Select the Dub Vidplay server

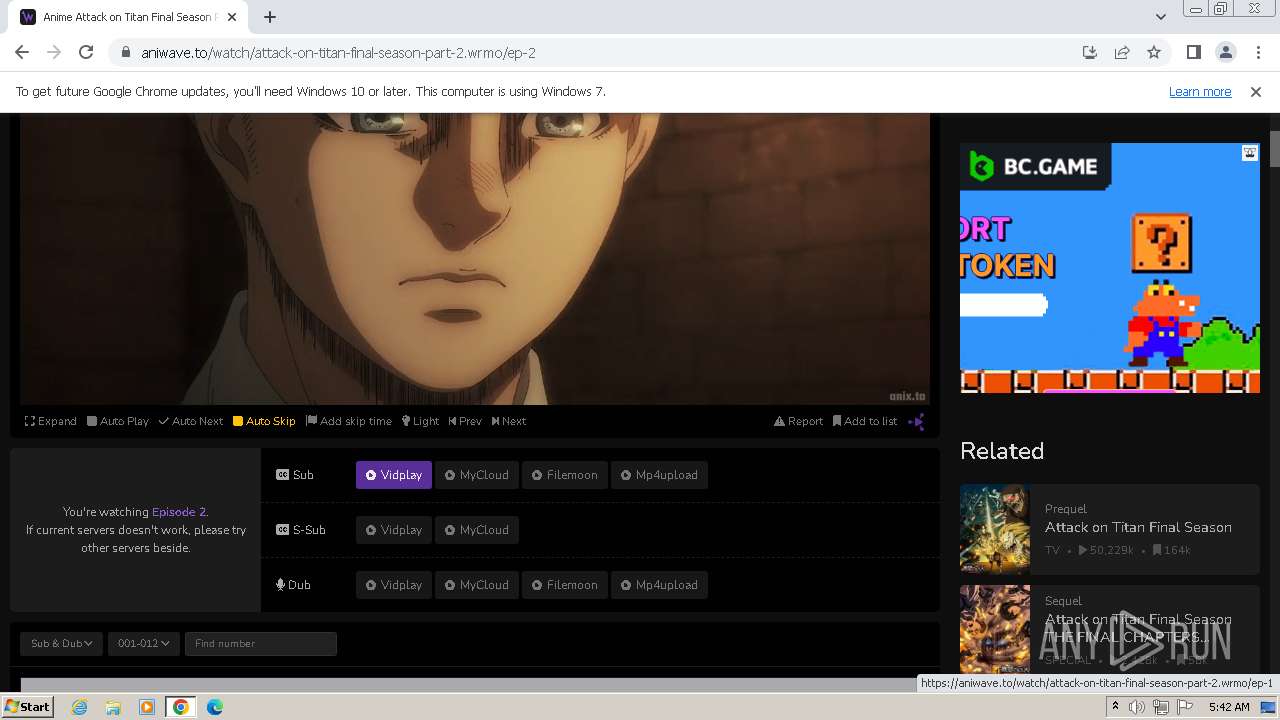tap(394, 585)
